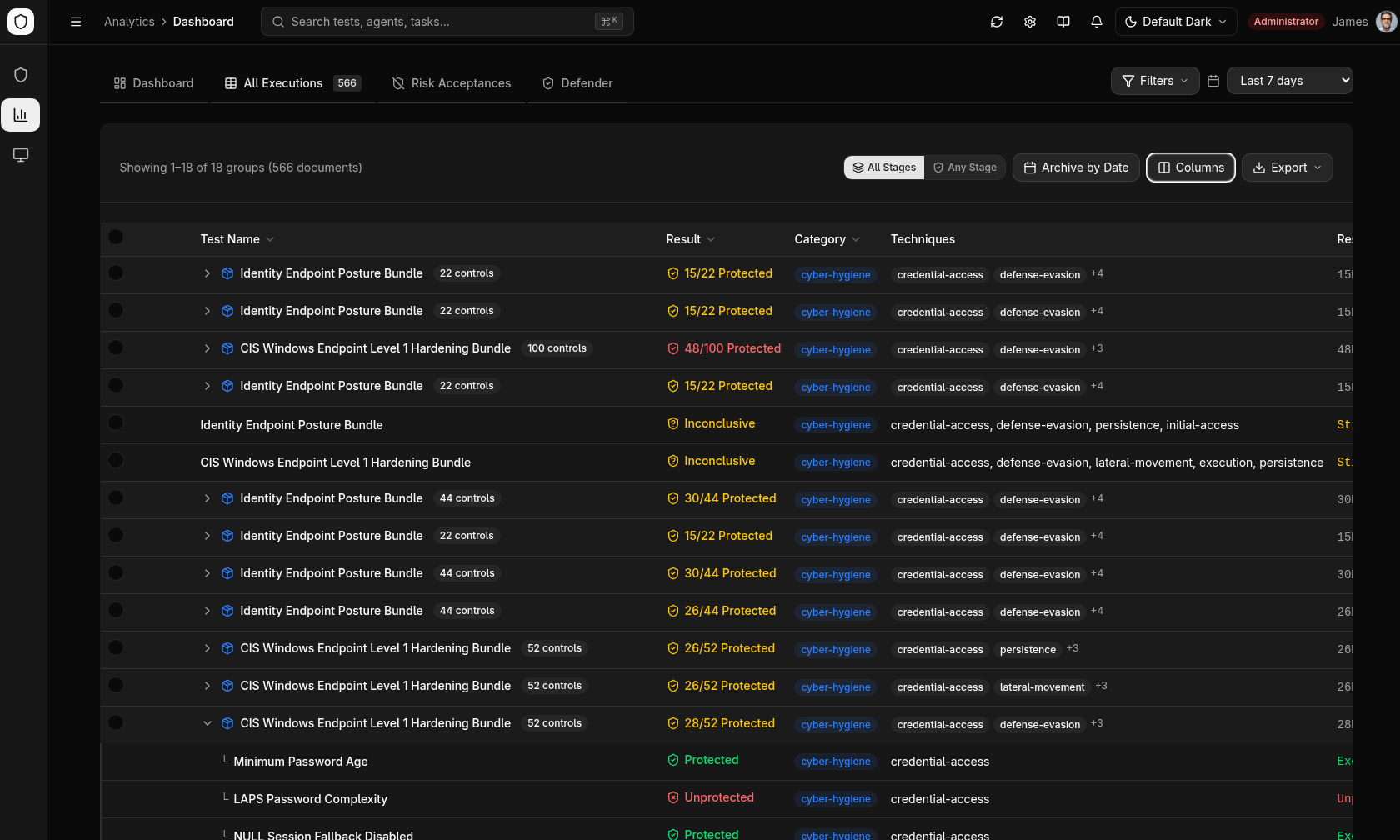Click the search magnifier icon
The height and width of the screenshot is (840, 1400).
click(x=278, y=22)
